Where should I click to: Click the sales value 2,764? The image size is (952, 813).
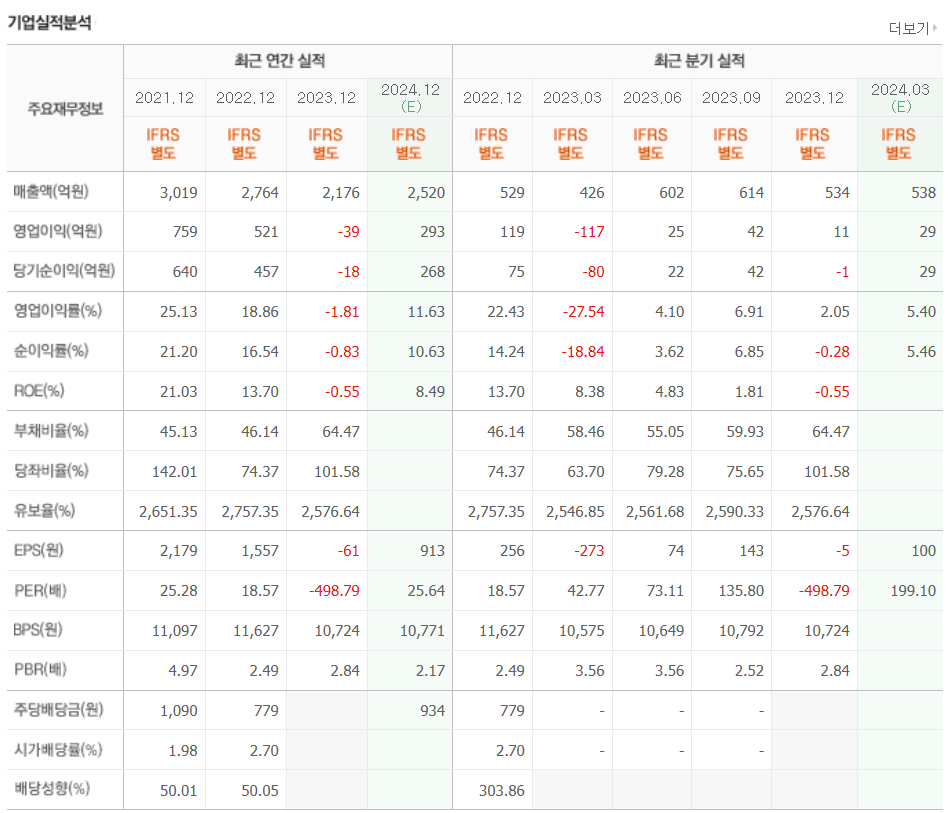pos(260,193)
